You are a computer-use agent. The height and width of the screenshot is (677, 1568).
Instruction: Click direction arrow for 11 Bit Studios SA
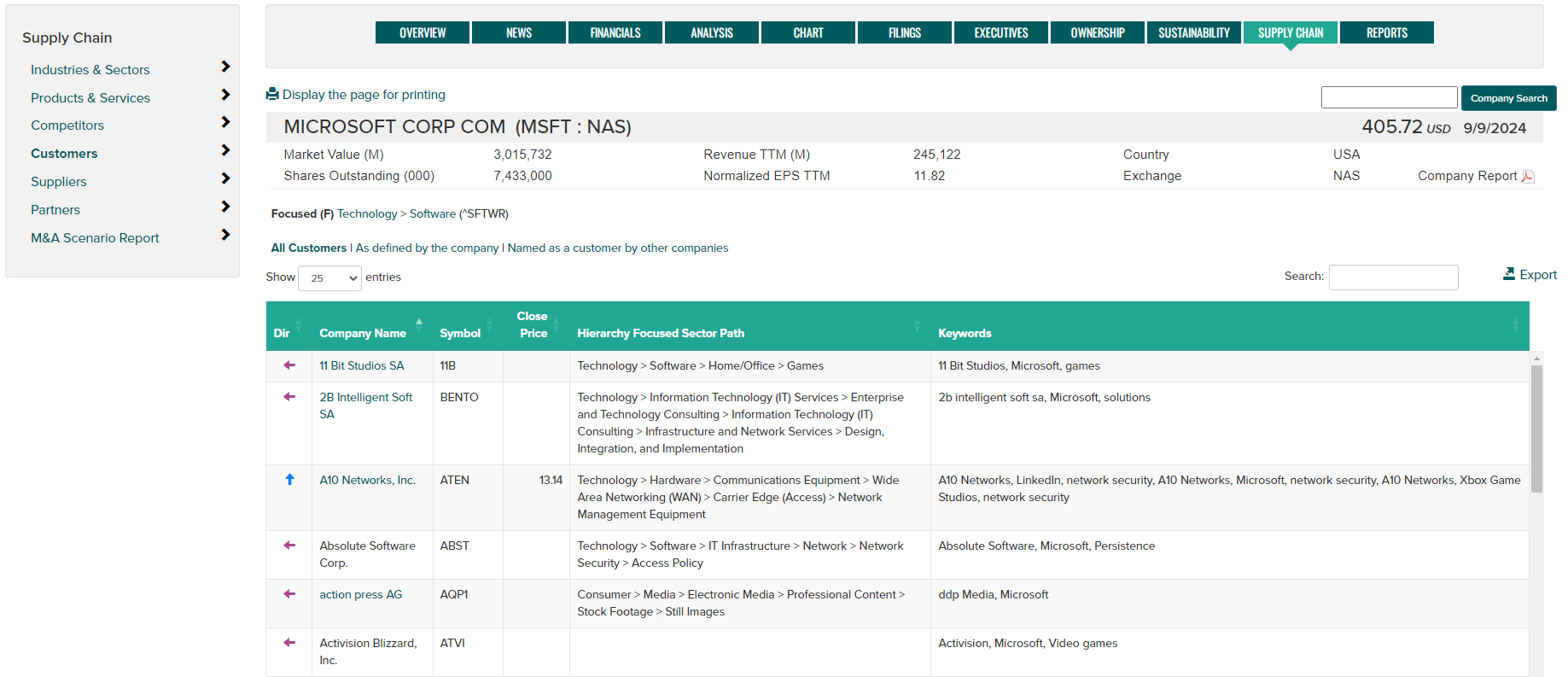pyautogui.click(x=289, y=365)
